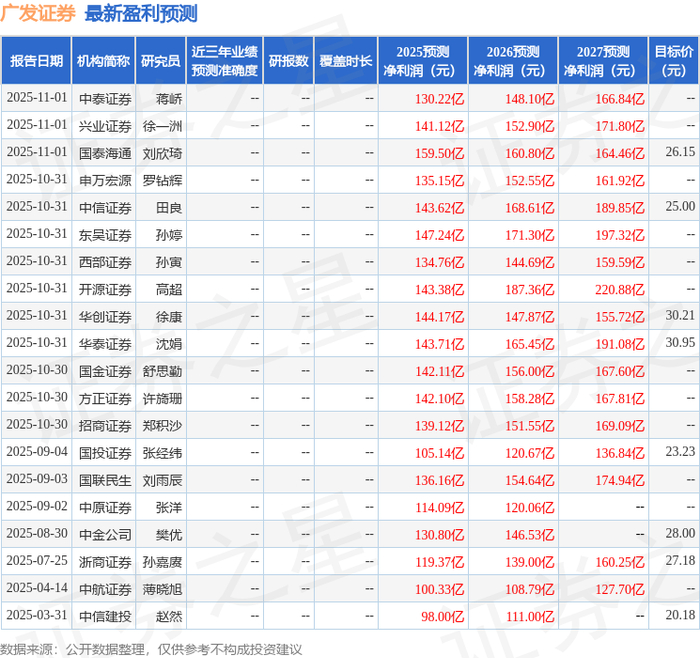700x658 pixels.
Task: Click the 目标价 column header
Action: (x=674, y=61)
